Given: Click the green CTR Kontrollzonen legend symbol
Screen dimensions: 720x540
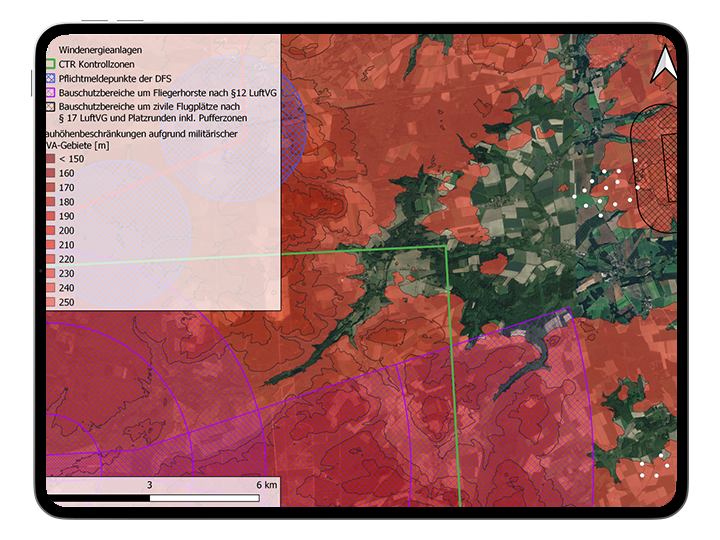Looking at the screenshot, I should [x=51, y=63].
